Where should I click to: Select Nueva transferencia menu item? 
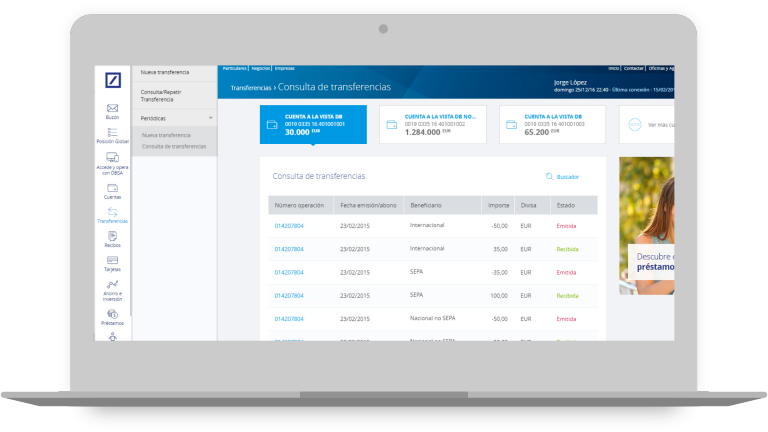(x=165, y=73)
